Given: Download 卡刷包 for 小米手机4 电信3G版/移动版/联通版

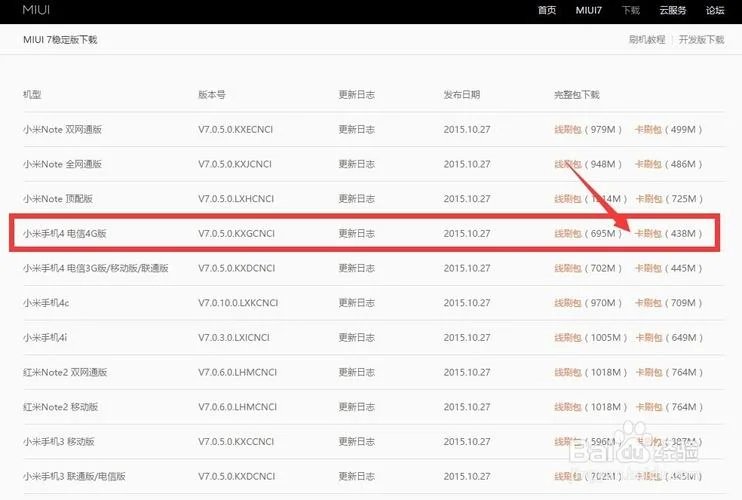Looking at the screenshot, I should point(648,268).
